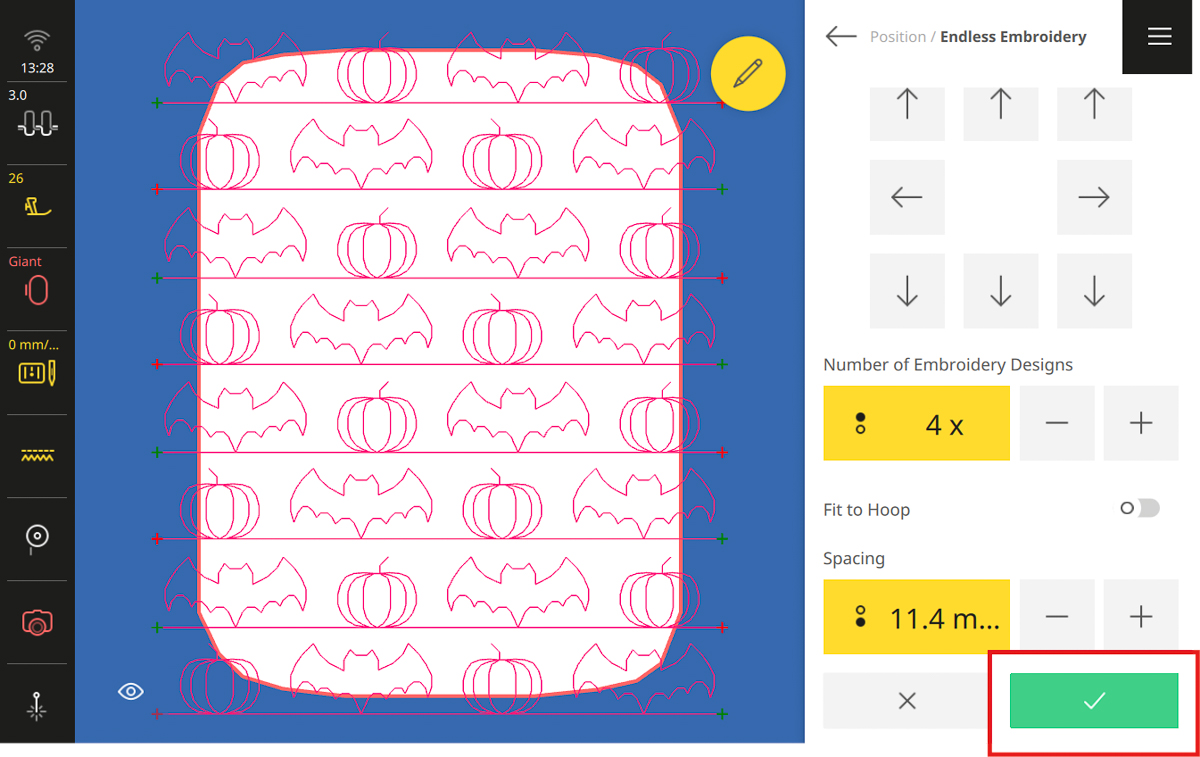Select the zigzag stitch icon
The height and width of the screenshot is (757, 1200).
36,455
